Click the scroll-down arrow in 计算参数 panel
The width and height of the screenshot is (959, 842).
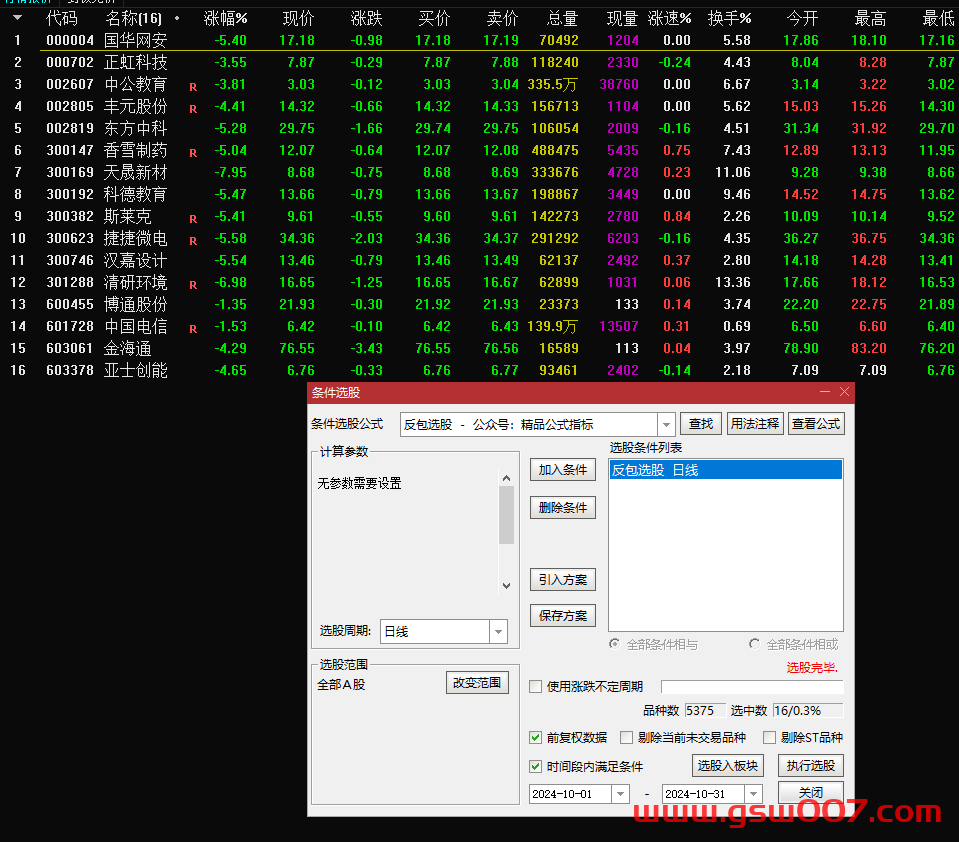pyautogui.click(x=506, y=586)
